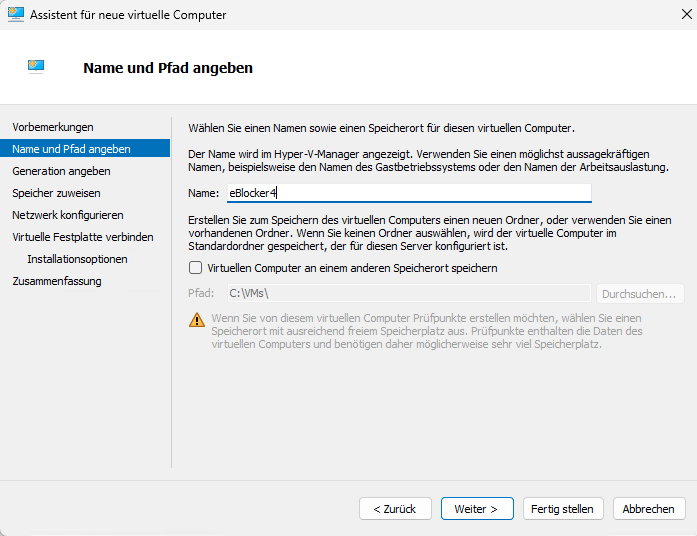Proceed with the Weiter button
This screenshot has height=536, width=697.
click(477, 509)
